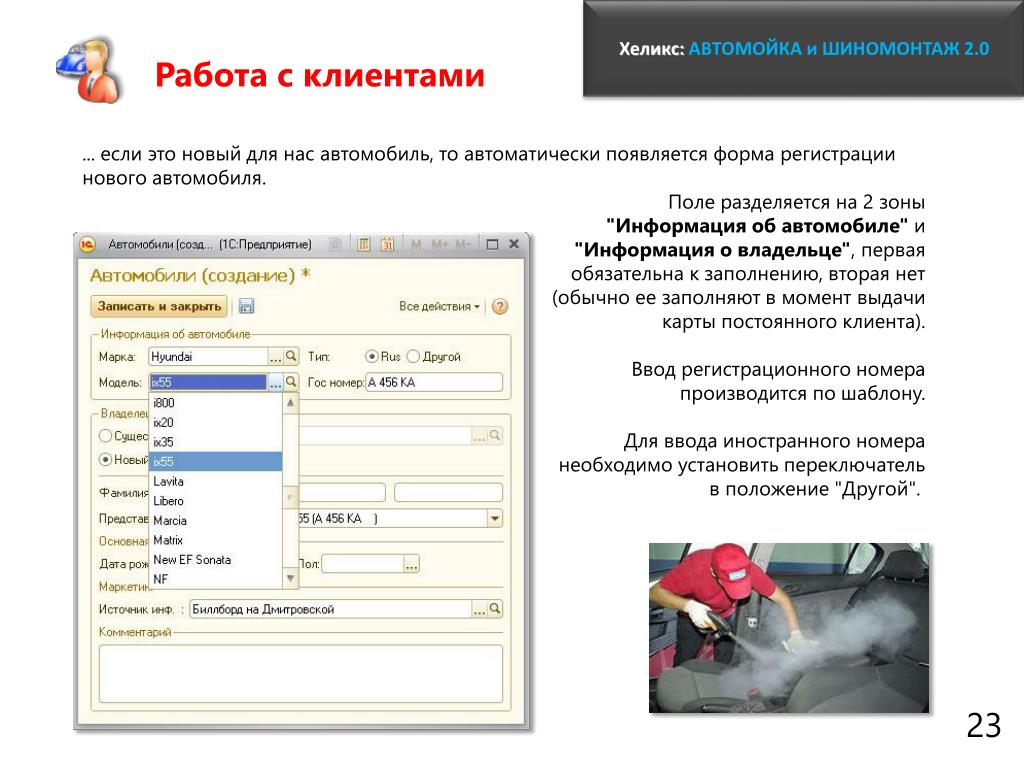This screenshot has height=768, width=1024.
Task: Select i800 in model list
Action: pyautogui.click(x=216, y=403)
